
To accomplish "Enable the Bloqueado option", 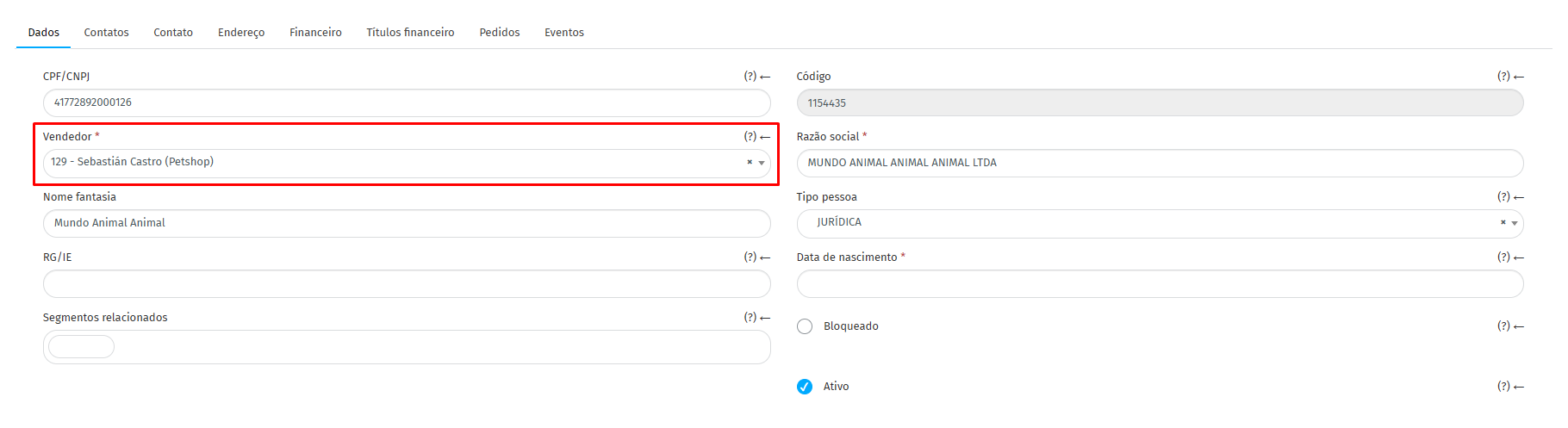I will coord(805,326).
